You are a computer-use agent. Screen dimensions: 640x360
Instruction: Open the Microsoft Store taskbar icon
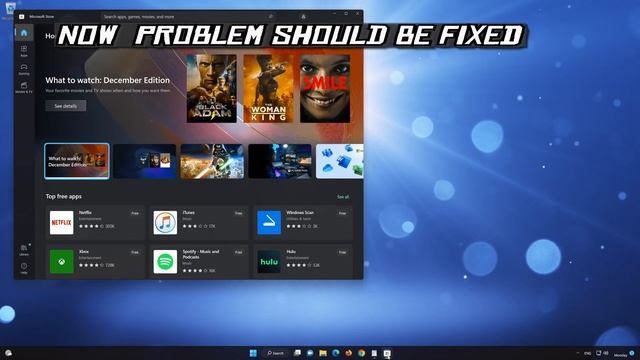(387, 353)
